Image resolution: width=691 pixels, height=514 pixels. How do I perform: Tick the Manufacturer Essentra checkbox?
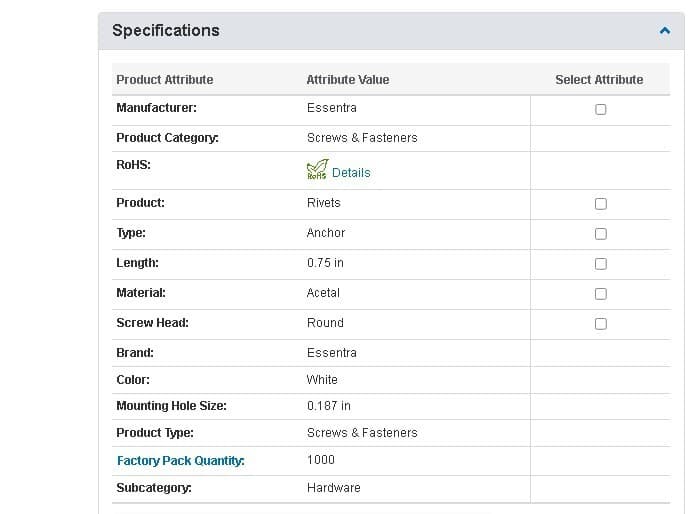pos(601,109)
